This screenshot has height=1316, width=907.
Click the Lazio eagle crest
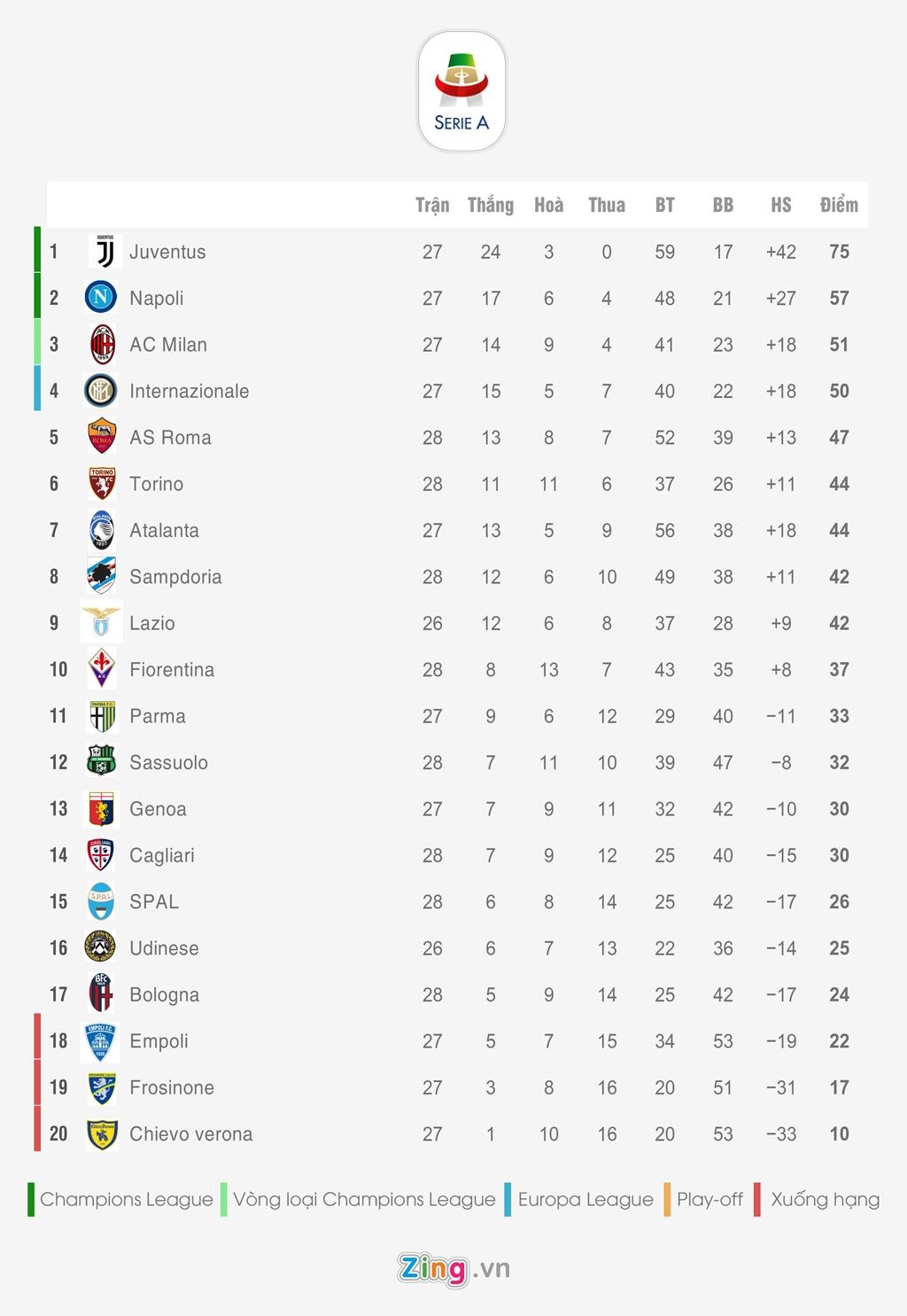tap(102, 623)
